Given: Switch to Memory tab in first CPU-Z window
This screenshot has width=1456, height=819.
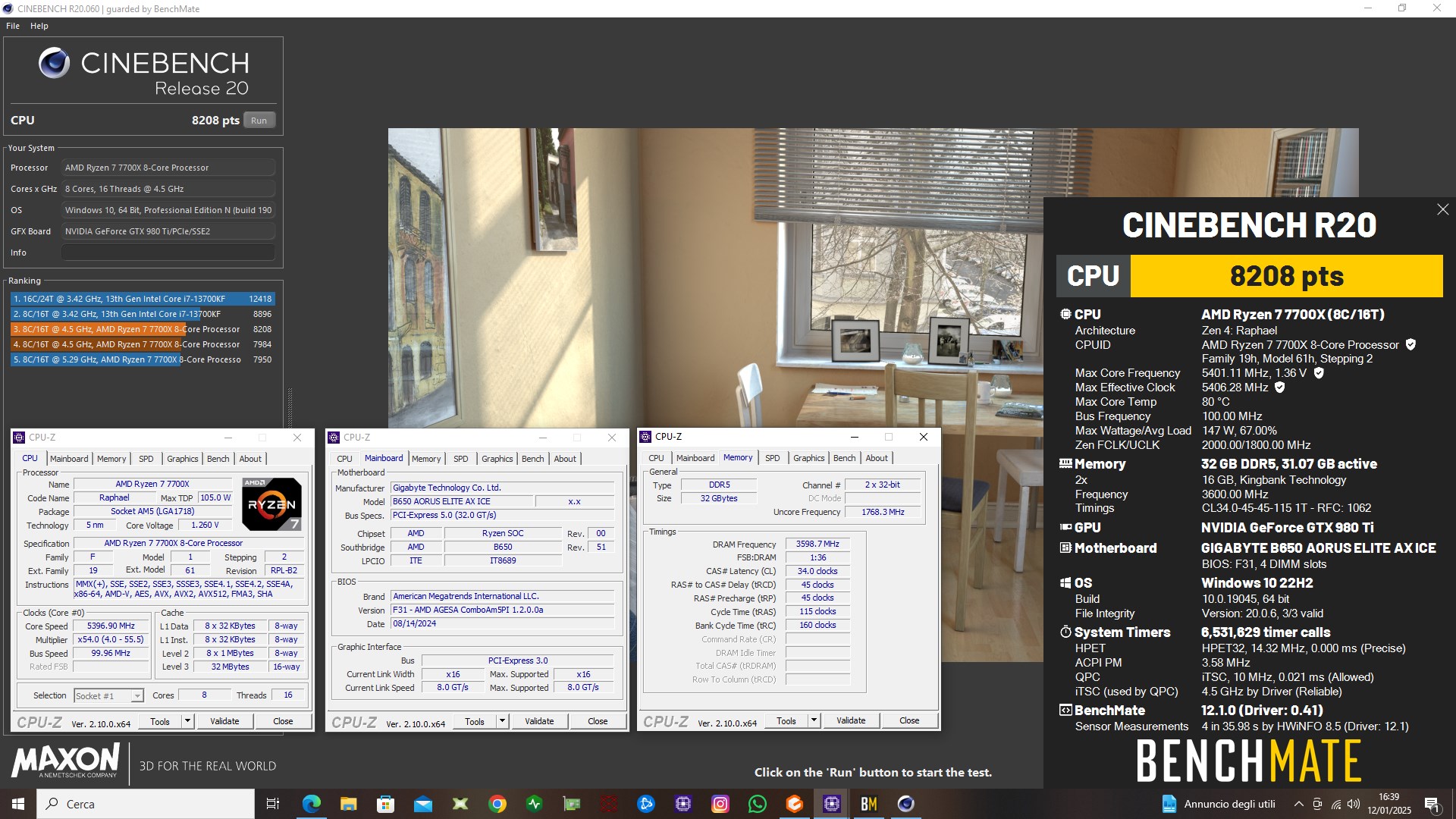Looking at the screenshot, I should coord(111,459).
